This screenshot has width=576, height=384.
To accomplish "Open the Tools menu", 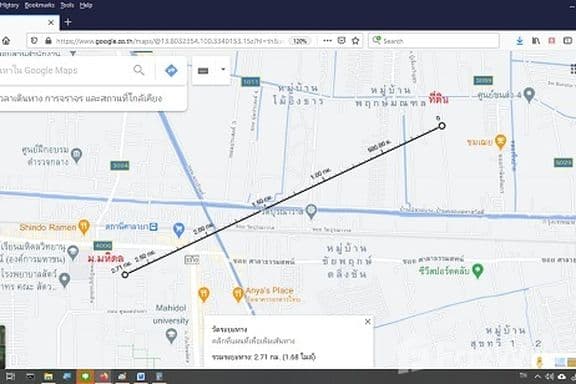I will [x=67, y=5].
